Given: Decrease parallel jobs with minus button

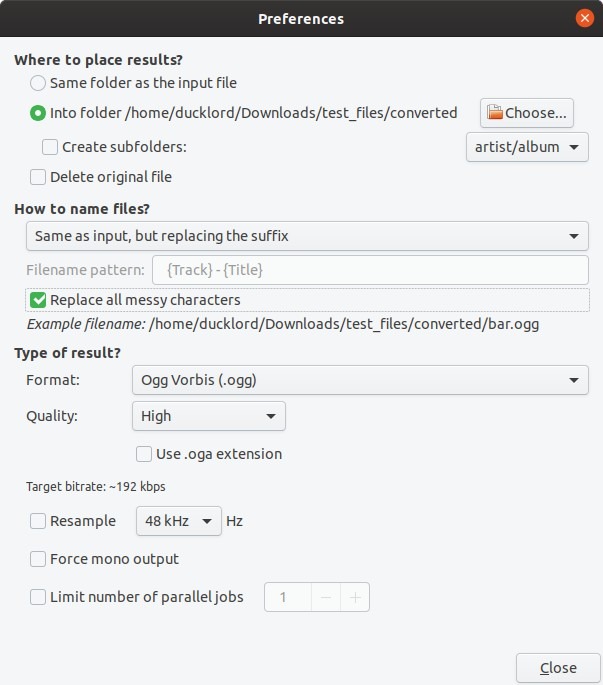Looking at the screenshot, I should pyautogui.click(x=326, y=597).
